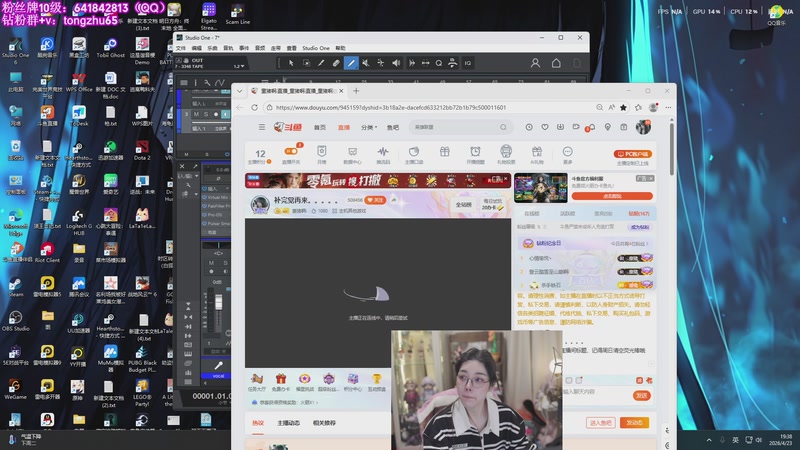Open the trophy icon below the video player
The image size is (800, 450).
click(x=377, y=379)
